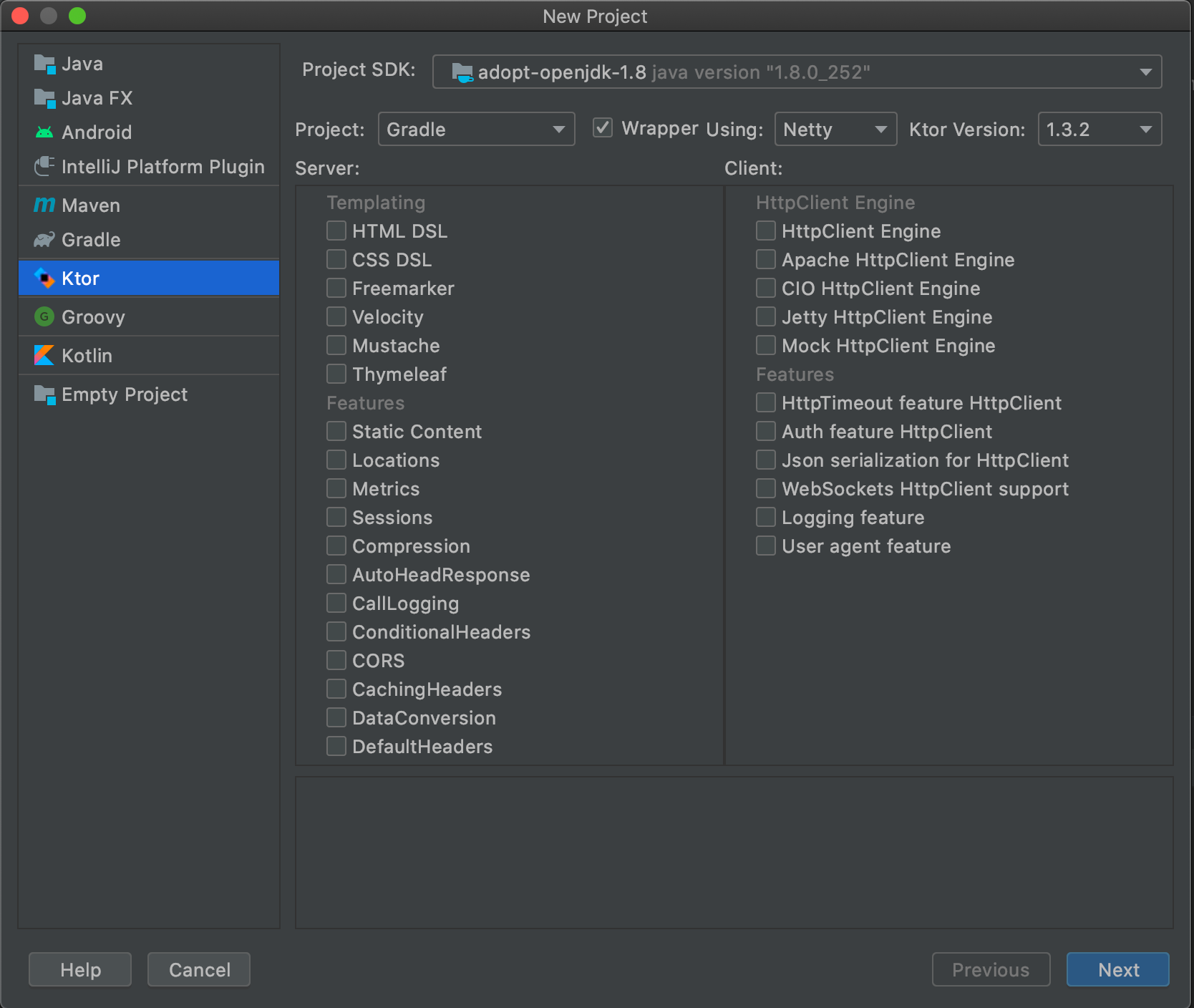Select Empty Project option
Image resolution: width=1194 pixels, height=1008 pixels.
[149, 394]
